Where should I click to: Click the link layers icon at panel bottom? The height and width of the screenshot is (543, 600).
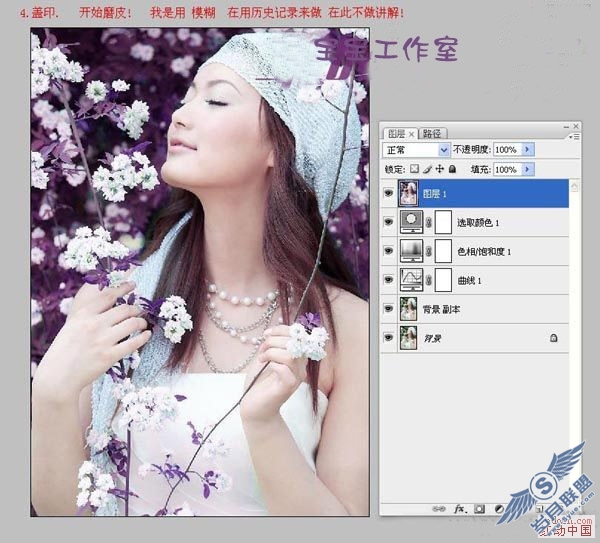439,509
